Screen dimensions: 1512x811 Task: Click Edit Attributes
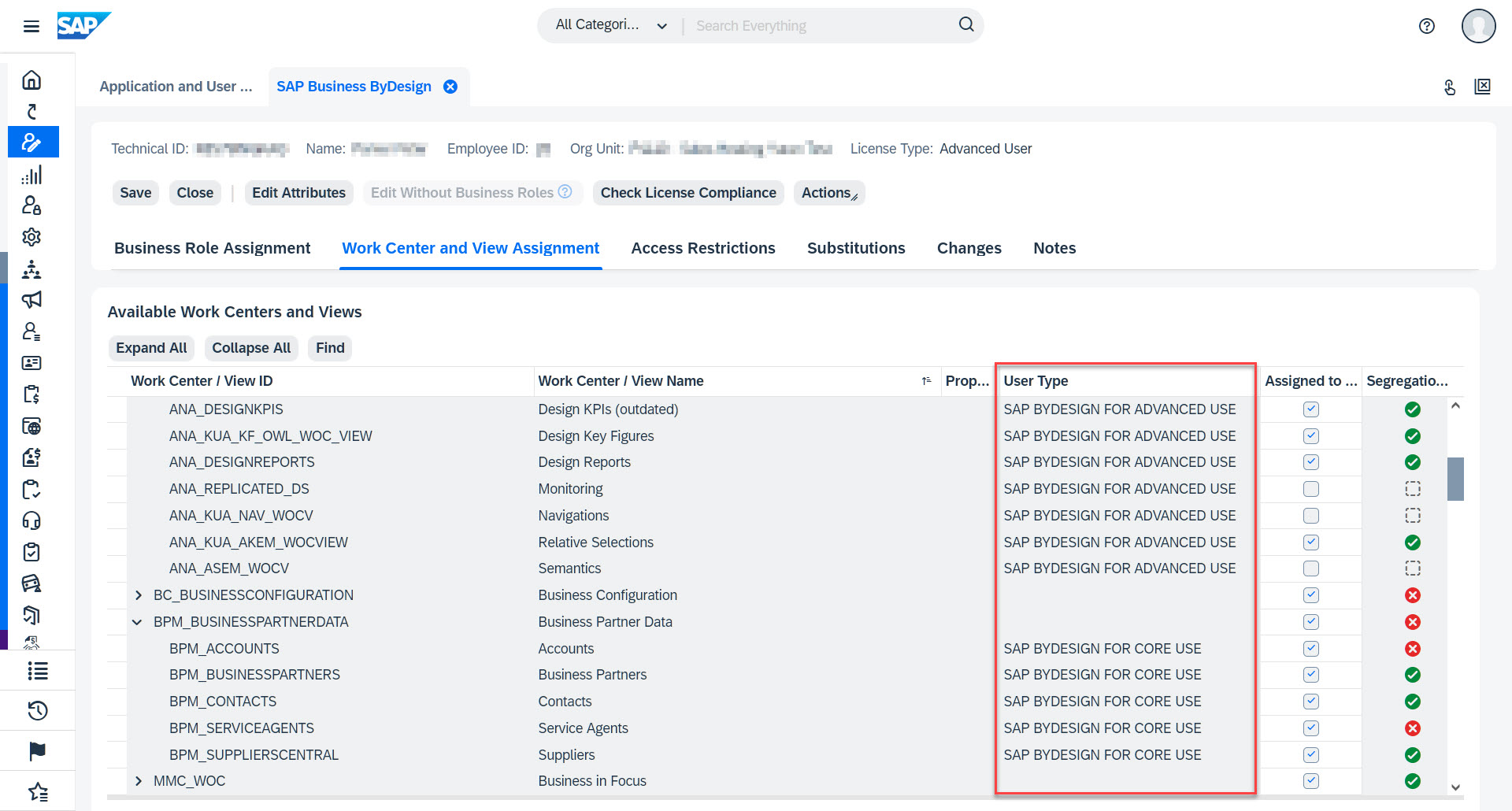pyautogui.click(x=298, y=193)
